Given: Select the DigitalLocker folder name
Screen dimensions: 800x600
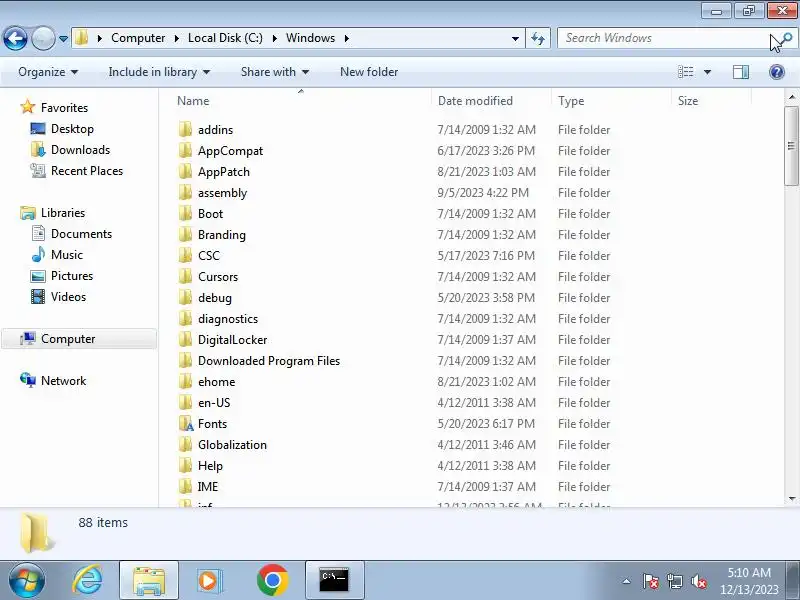Looking at the screenshot, I should coord(232,340).
